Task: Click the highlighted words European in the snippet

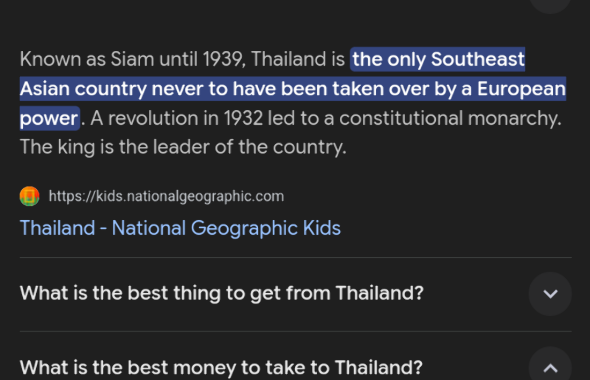Action: pyautogui.click(x=521, y=89)
